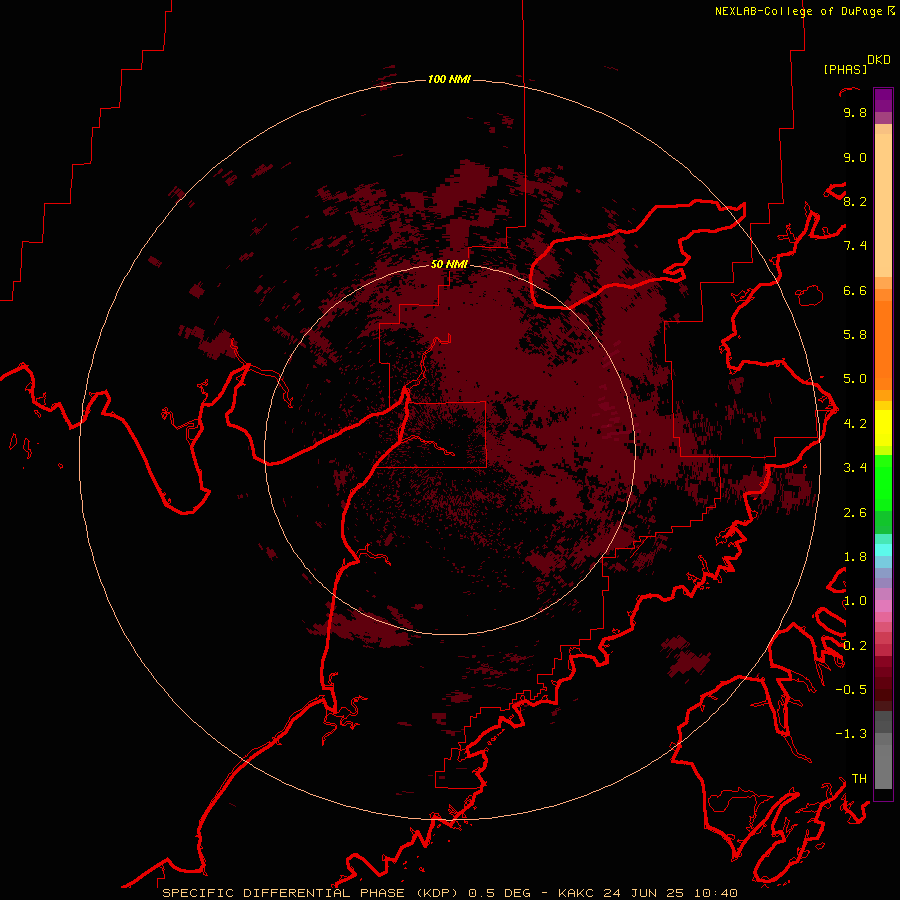Click the 8.2 color scale value
Screen dimensions: 900x900
pyautogui.click(x=855, y=202)
